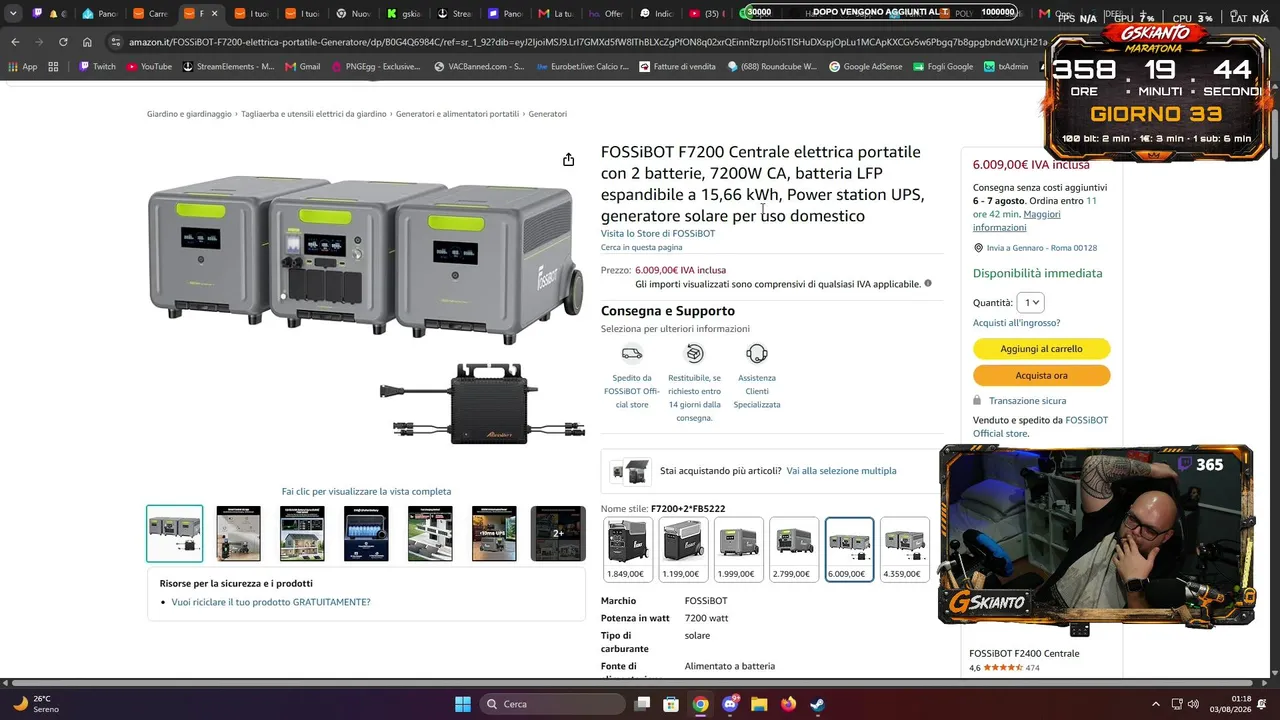Open Vuoi riciclare il tuo prodotto link

pyautogui.click(x=271, y=602)
